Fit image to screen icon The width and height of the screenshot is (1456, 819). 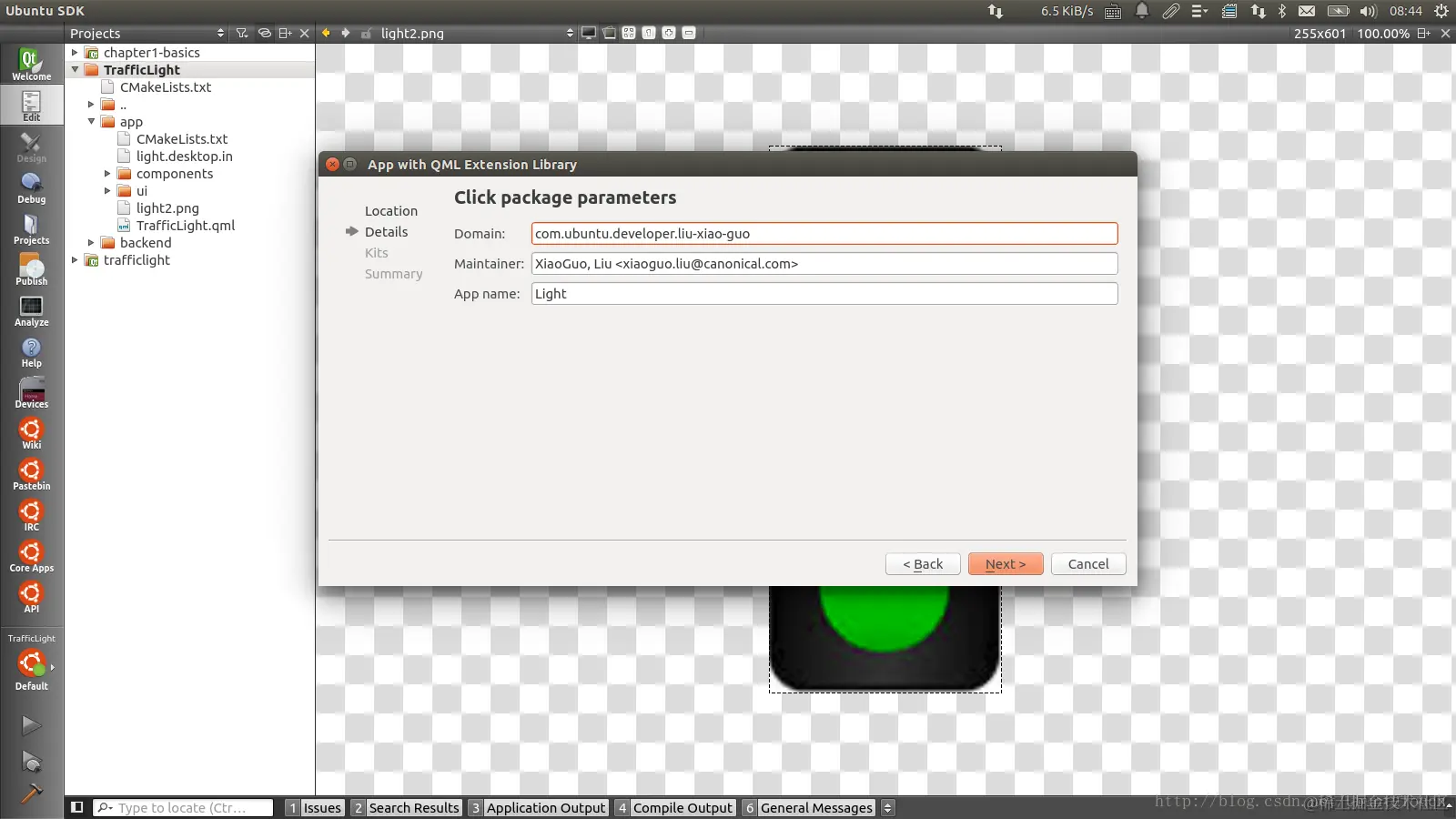pos(629,33)
